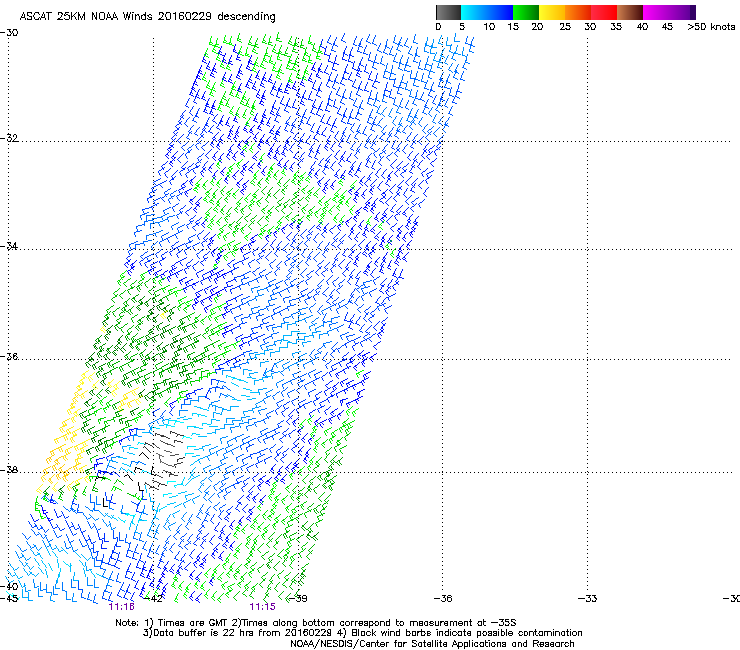Click the plot title "ASCAT 25KM NOAA Winds 20160229 descending"

pos(148,17)
